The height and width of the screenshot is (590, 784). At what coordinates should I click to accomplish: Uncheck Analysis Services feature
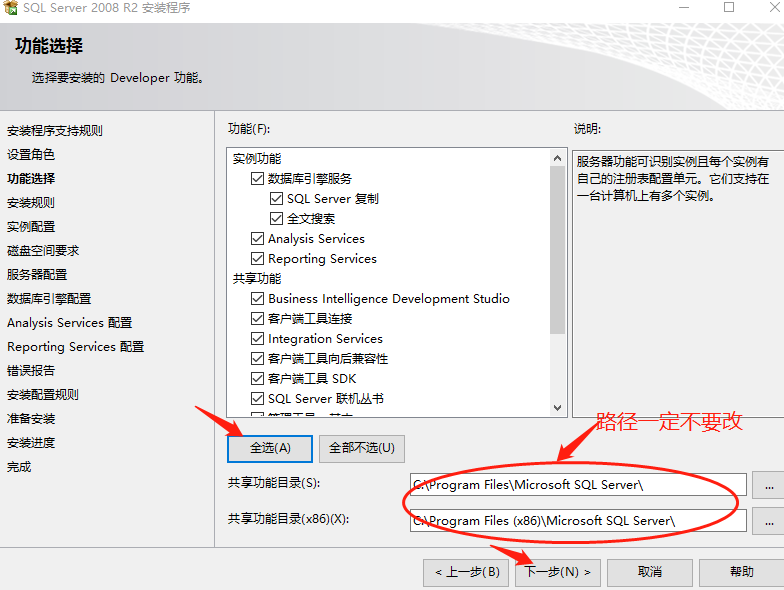click(x=258, y=238)
